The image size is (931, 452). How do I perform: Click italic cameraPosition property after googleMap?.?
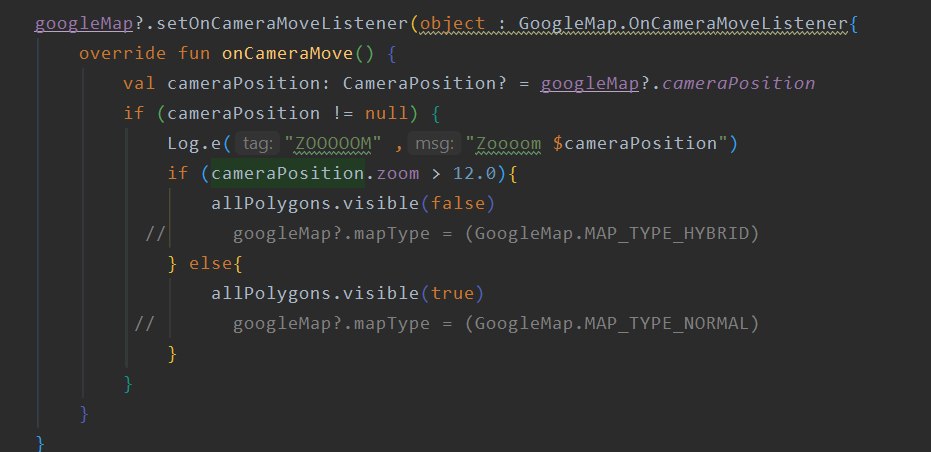click(739, 83)
